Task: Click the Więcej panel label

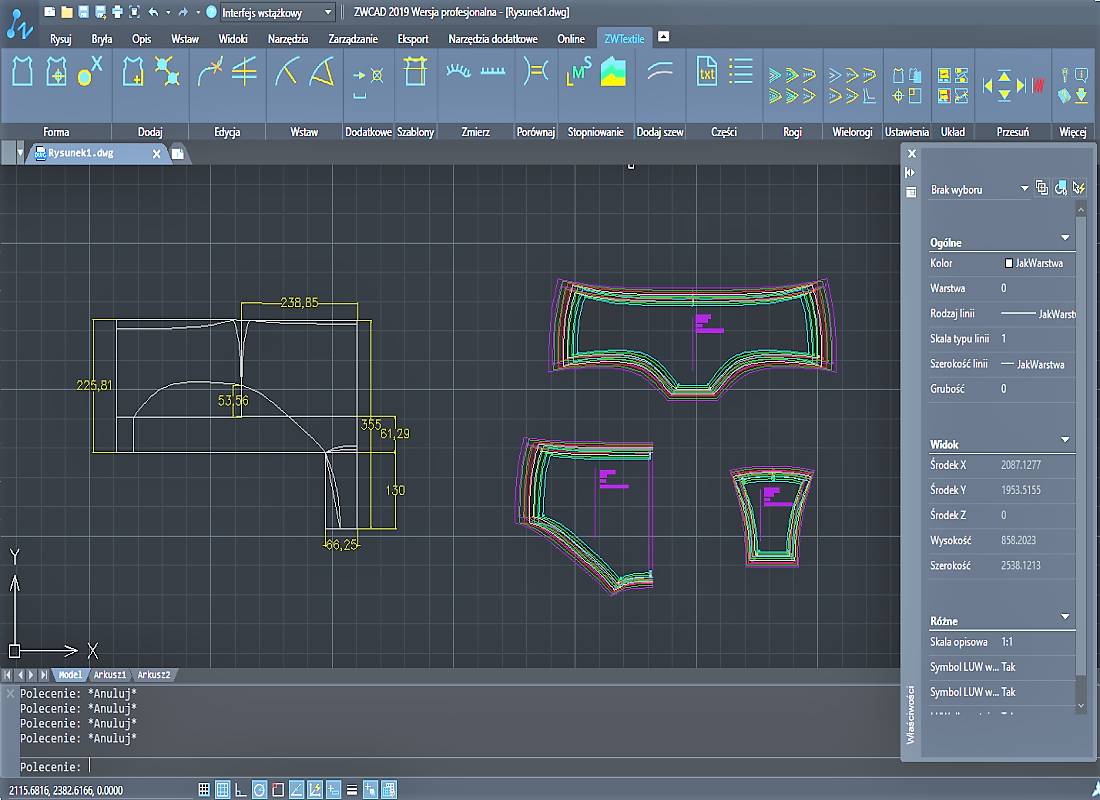Action: 1073,132
